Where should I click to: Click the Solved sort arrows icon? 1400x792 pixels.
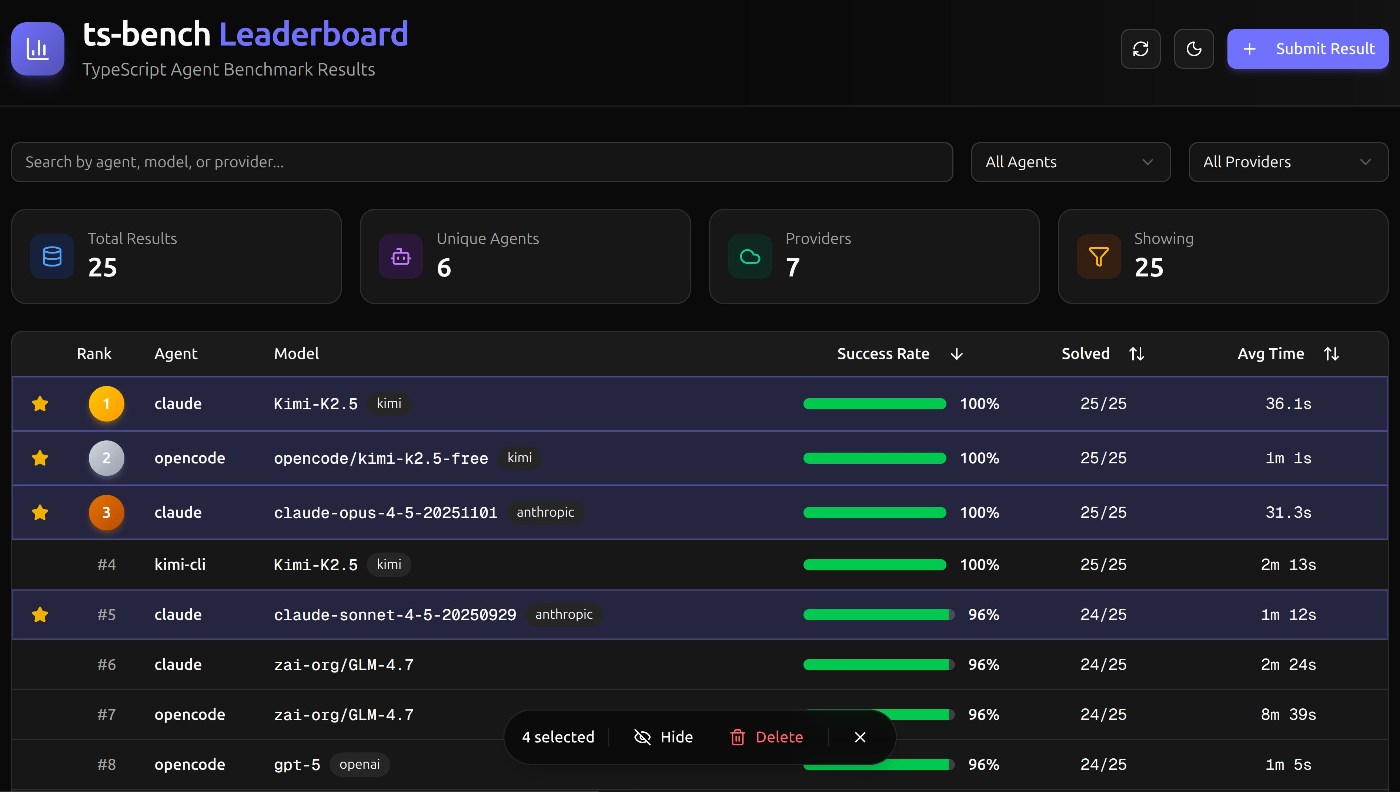[x=1137, y=354]
